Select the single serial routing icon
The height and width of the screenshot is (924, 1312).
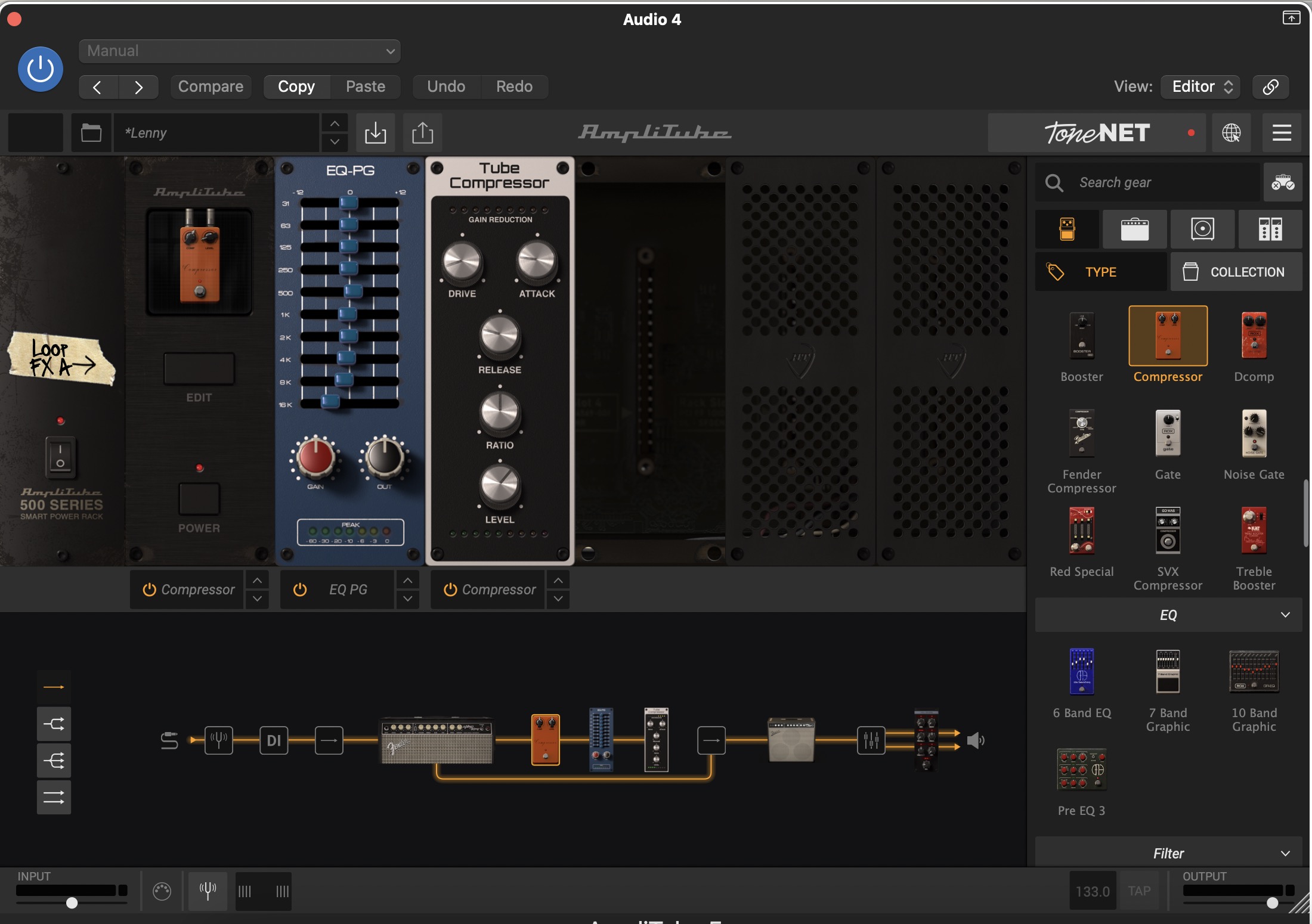tap(54, 687)
